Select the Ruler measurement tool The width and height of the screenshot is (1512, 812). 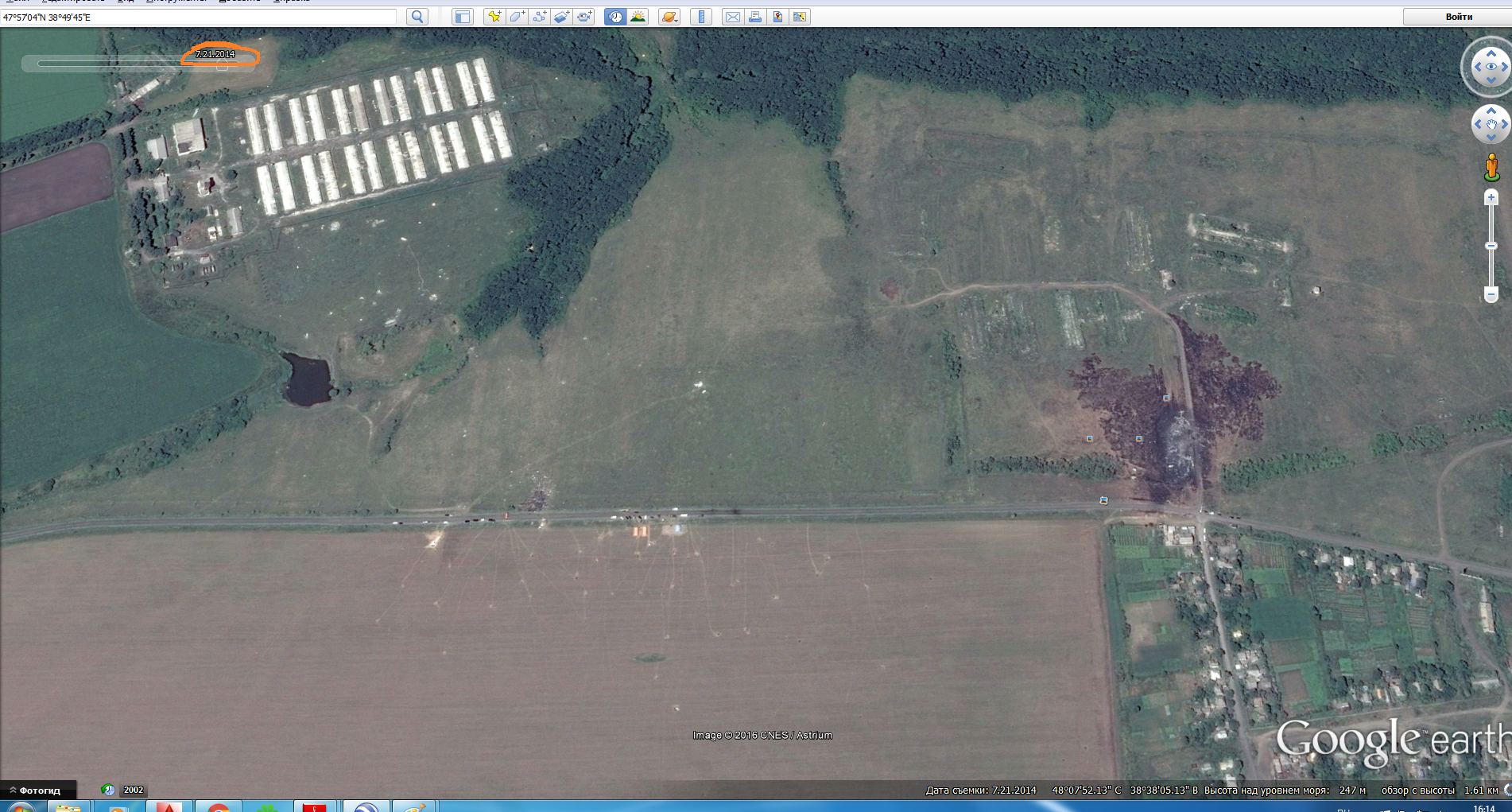click(700, 17)
